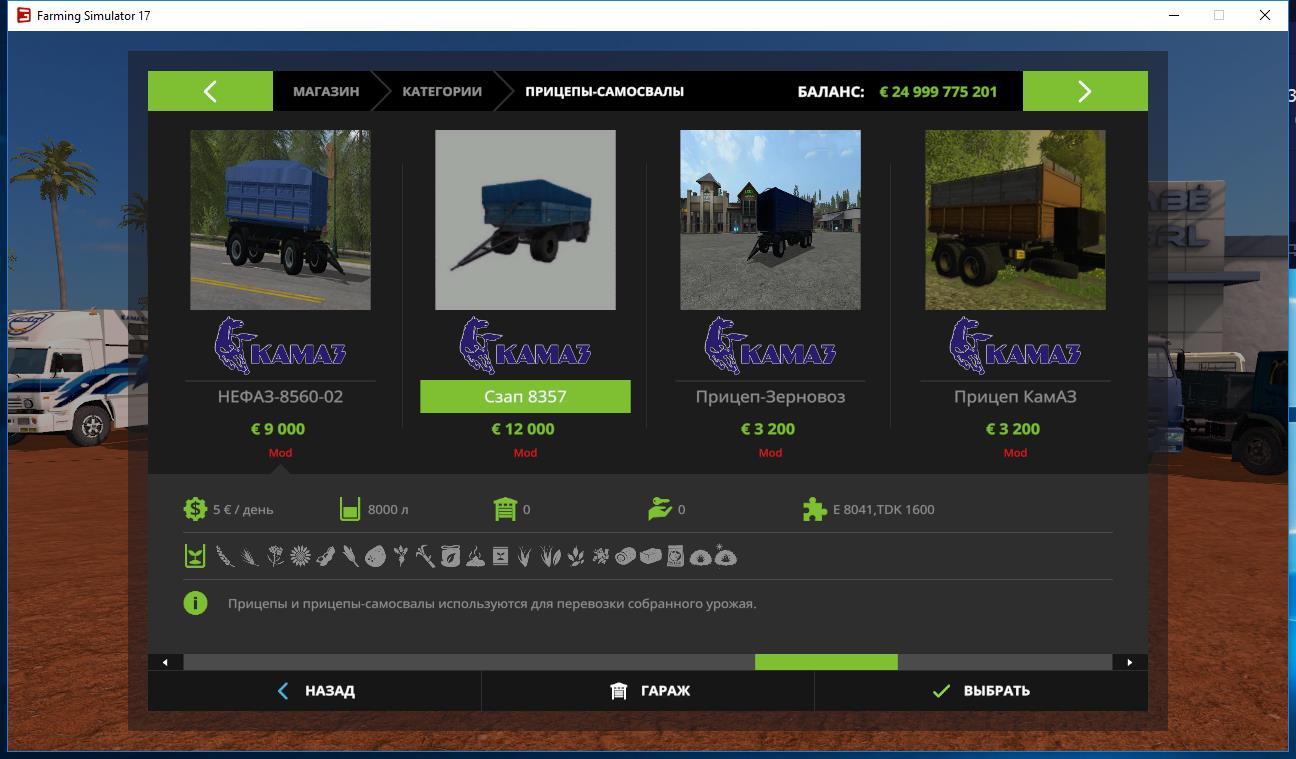
Task: Go to next shop page with right arrow
Action: (x=1085, y=91)
